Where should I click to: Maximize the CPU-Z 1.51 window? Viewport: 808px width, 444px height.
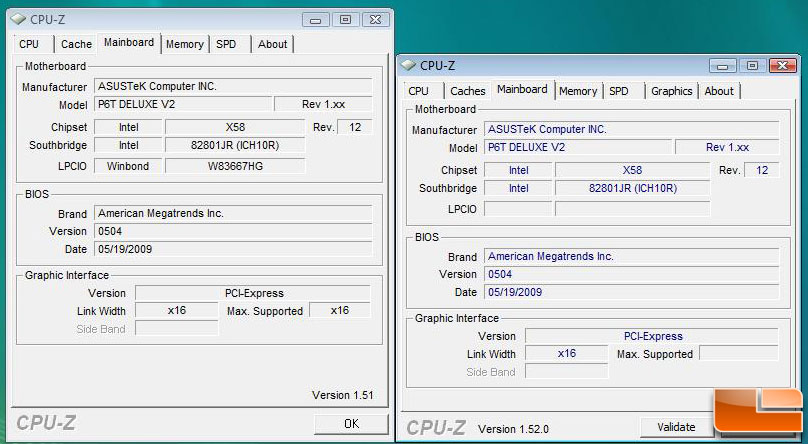(x=345, y=20)
